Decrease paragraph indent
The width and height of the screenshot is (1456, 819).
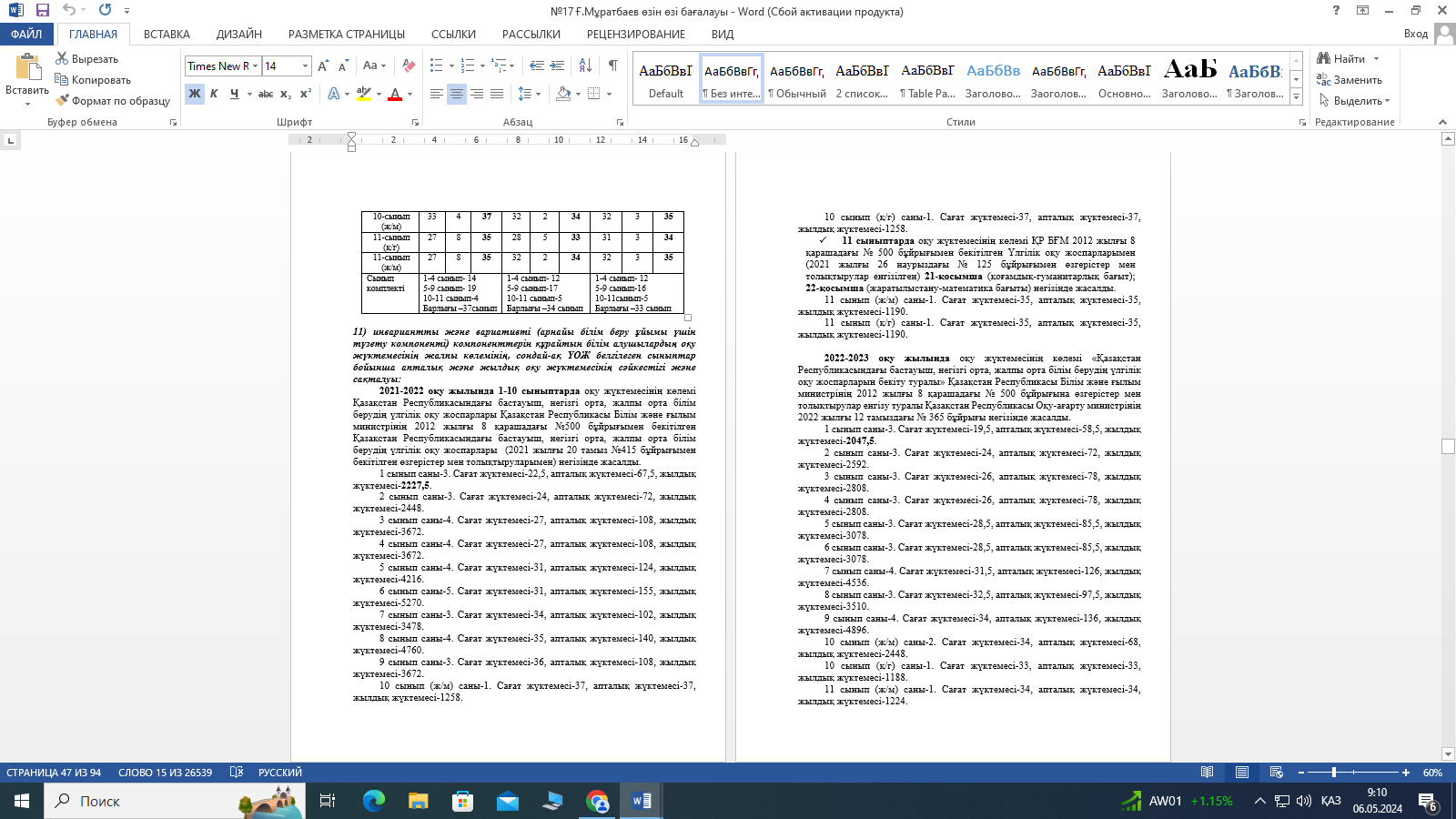(537, 66)
